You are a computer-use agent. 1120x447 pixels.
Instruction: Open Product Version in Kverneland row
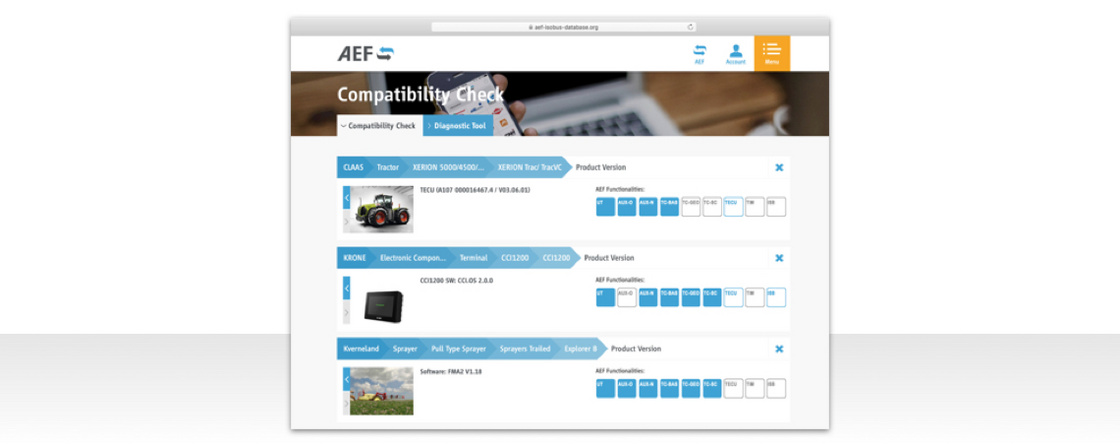click(x=636, y=348)
